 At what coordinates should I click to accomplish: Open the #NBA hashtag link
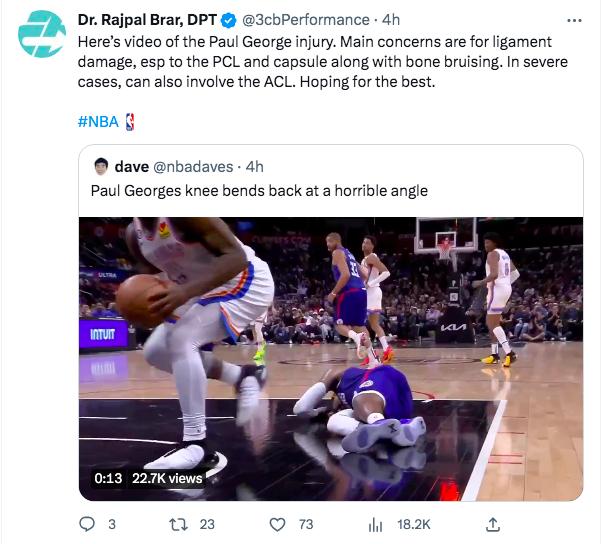pos(98,122)
